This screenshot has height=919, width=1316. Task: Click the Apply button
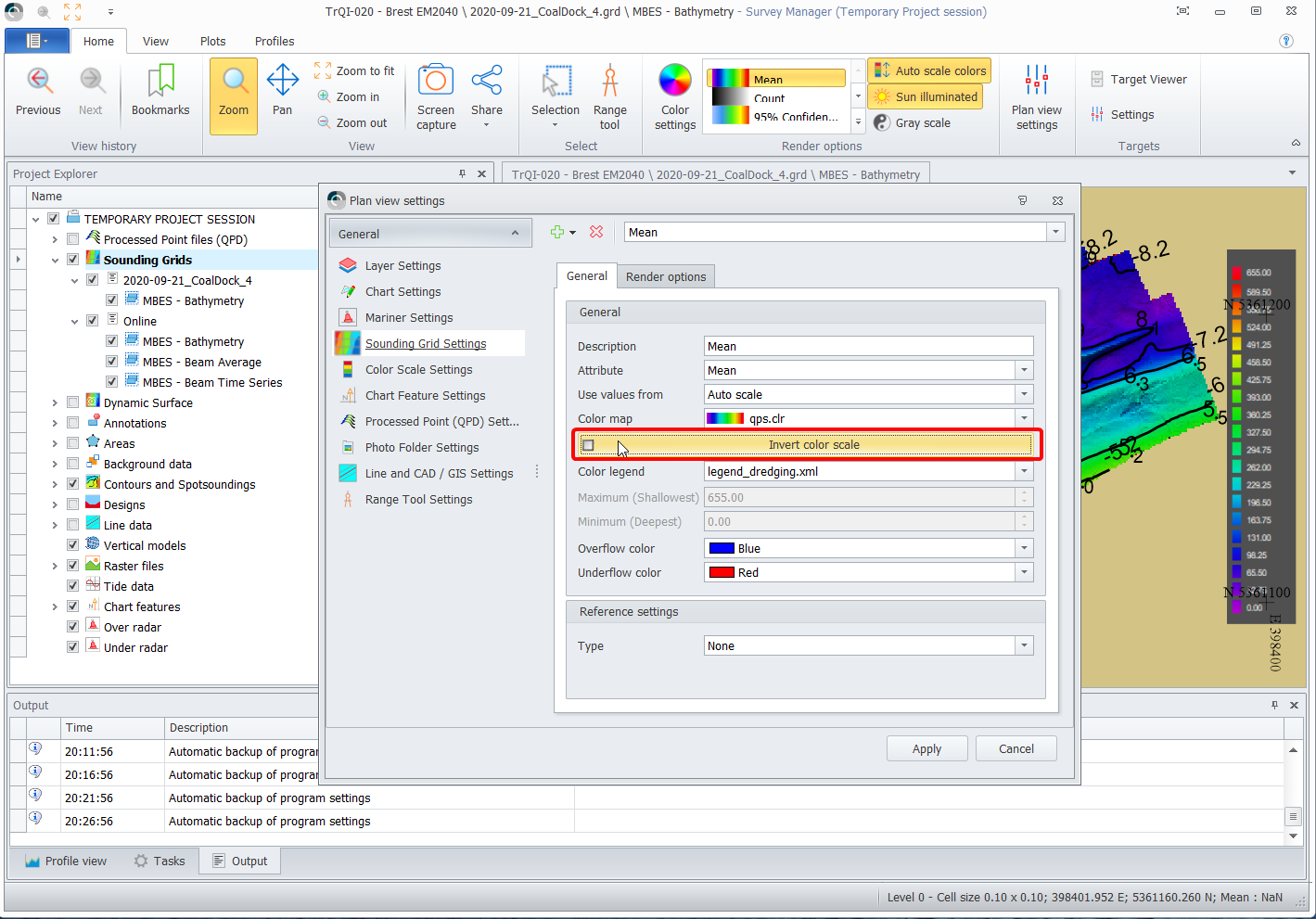926,748
